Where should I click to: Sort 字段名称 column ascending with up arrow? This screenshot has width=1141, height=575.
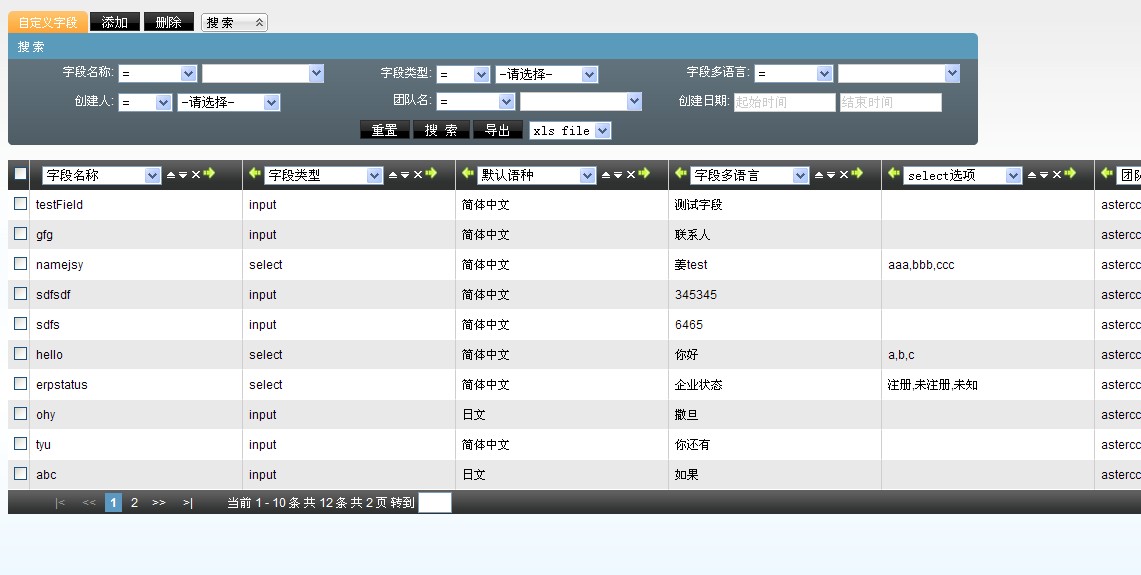click(170, 175)
